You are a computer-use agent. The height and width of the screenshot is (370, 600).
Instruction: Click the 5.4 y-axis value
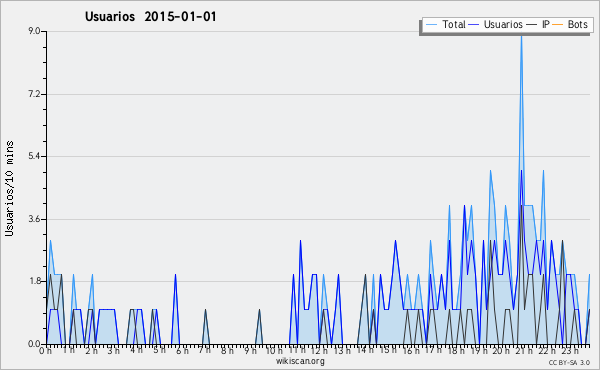[34, 156]
